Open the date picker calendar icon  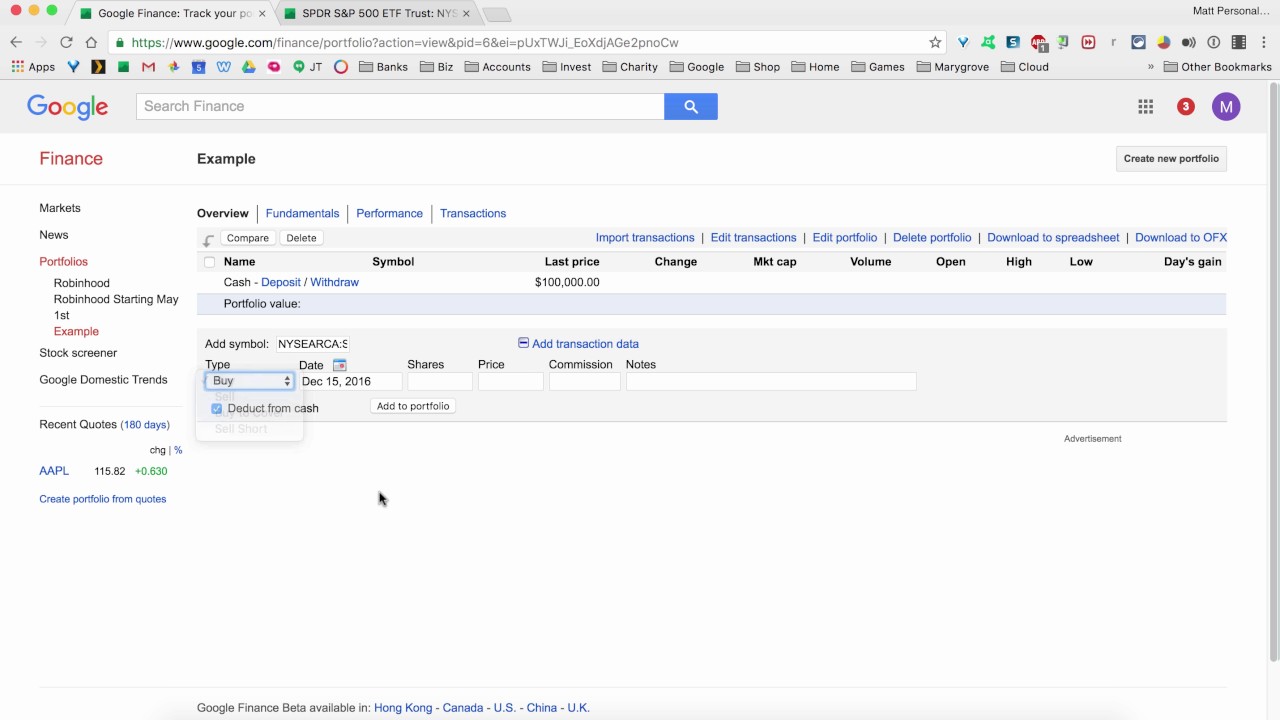click(x=339, y=365)
